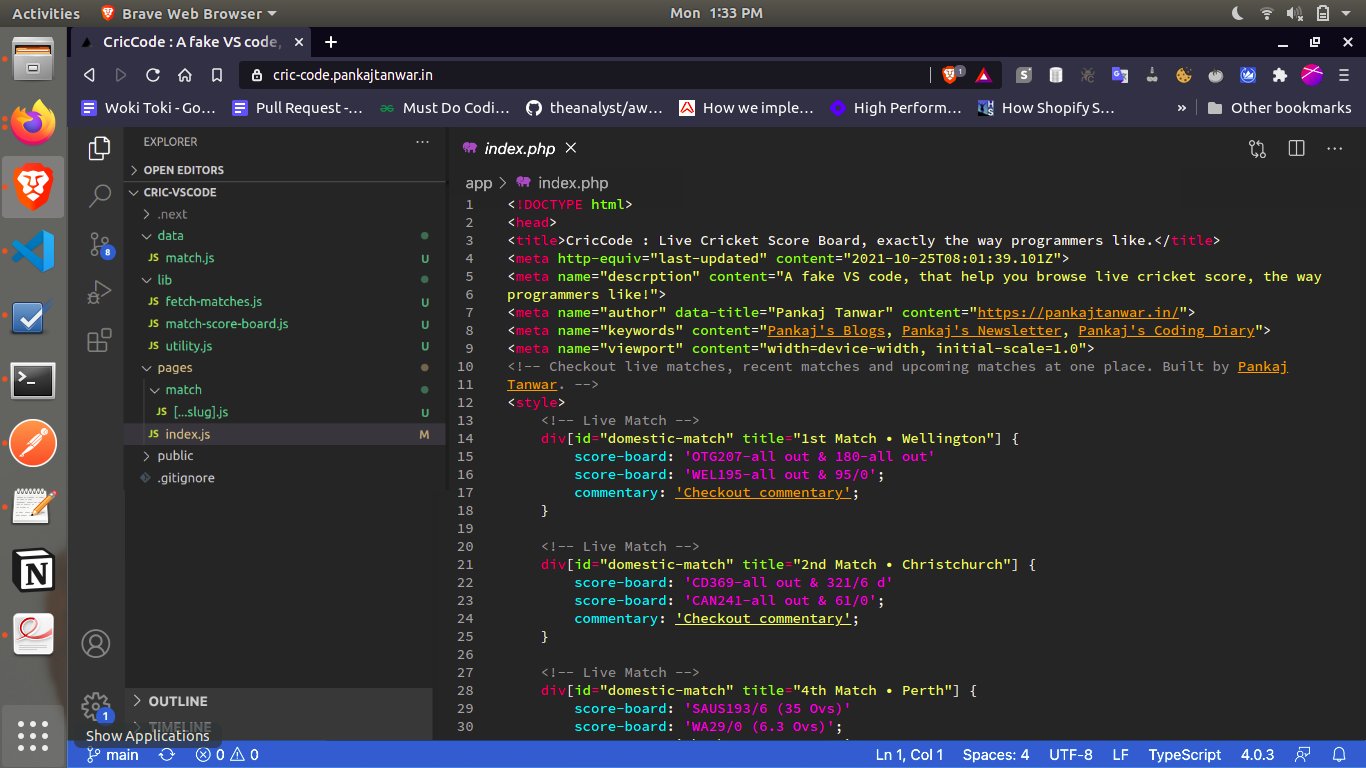Click the Activities menu
Image resolution: width=1366 pixels, height=768 pixels.
(x=45, y=13)
